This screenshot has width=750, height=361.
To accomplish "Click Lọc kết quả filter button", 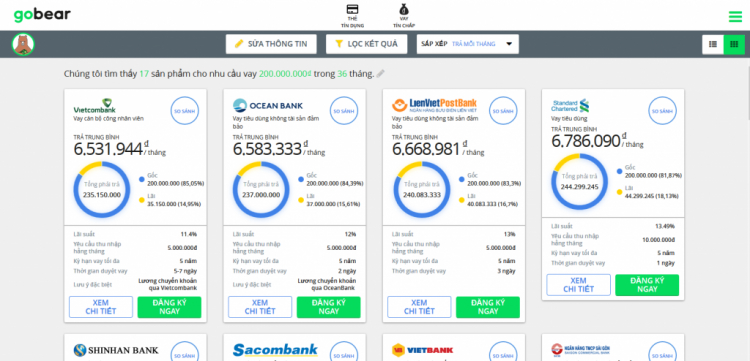I will [x=366, y=44].
